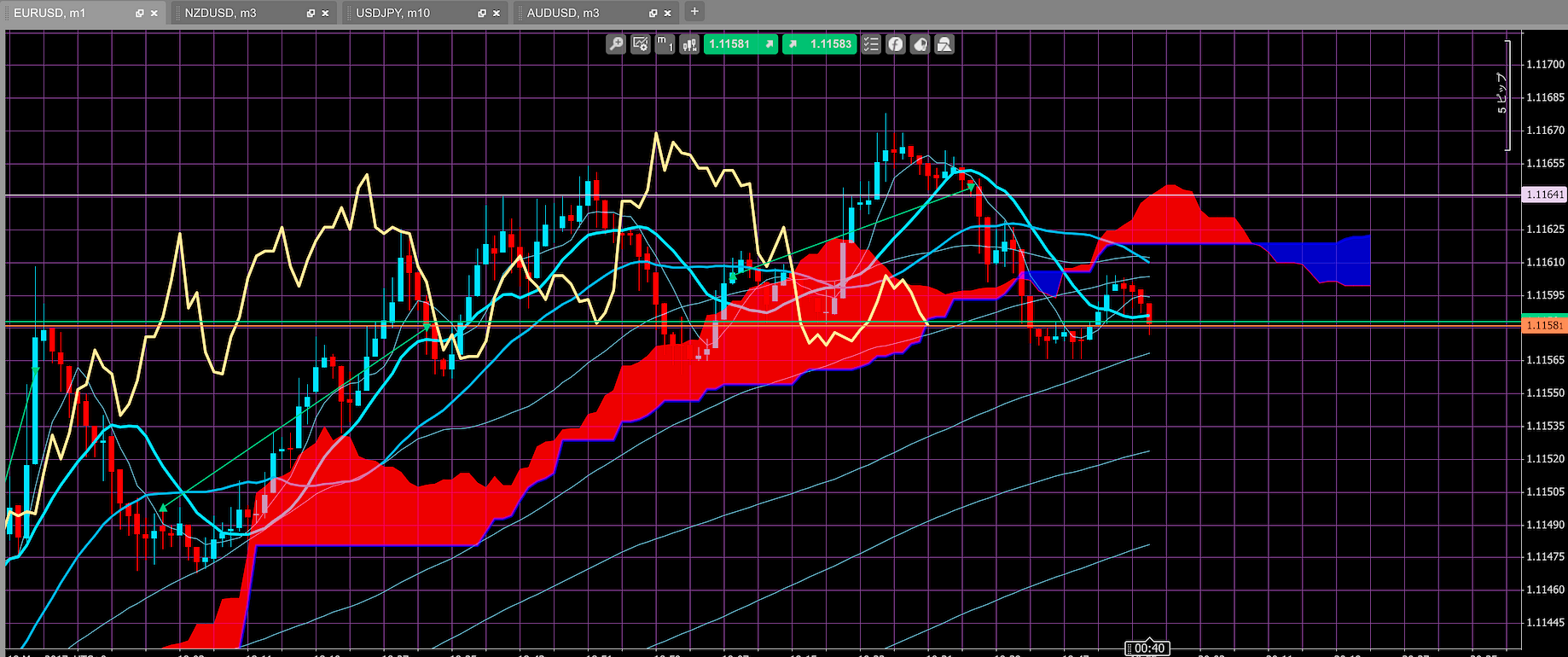The width and height of the screenshot is (1568, 657).
Task: Open the m1 timeframe selector
Action: [x=665, y=44]
